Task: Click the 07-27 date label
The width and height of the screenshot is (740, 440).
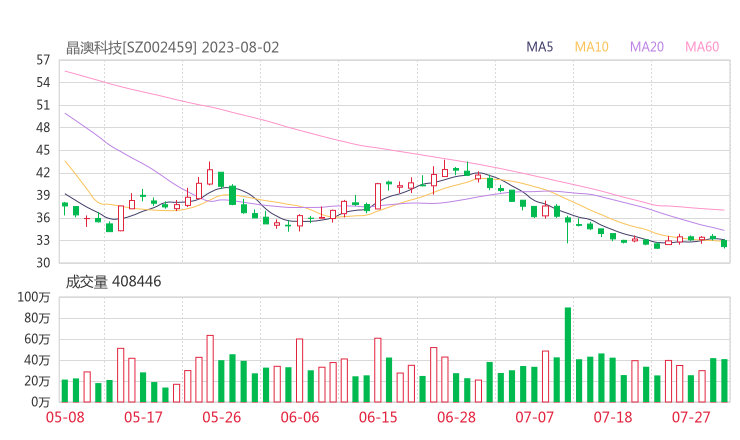Action: pos(691,417)
